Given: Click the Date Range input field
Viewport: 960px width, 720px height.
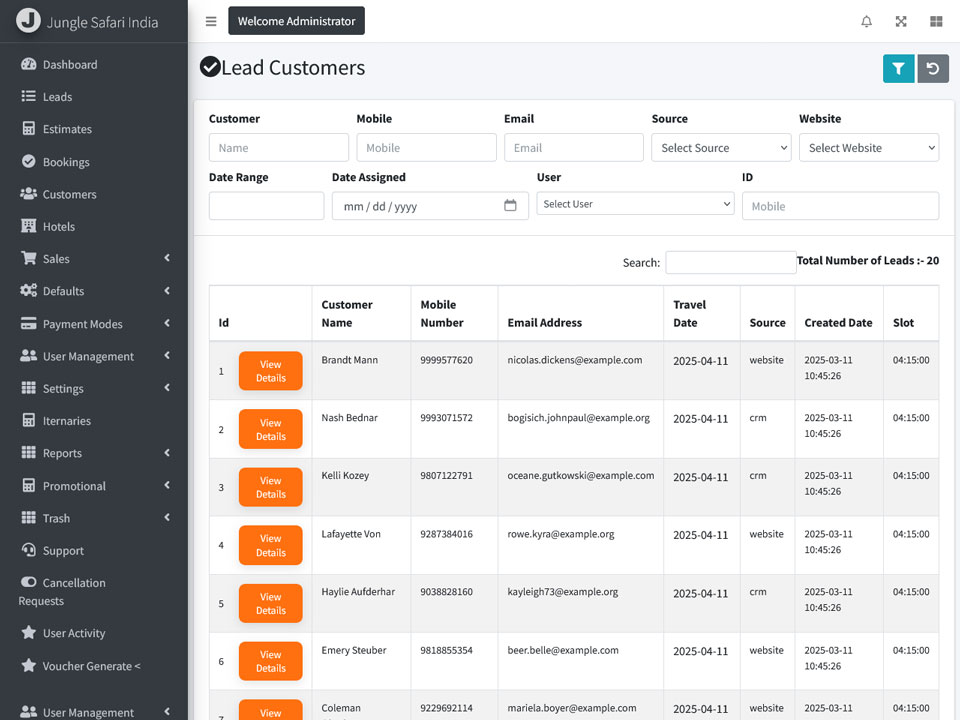Looking at the screenshot, I should (266, 206).
